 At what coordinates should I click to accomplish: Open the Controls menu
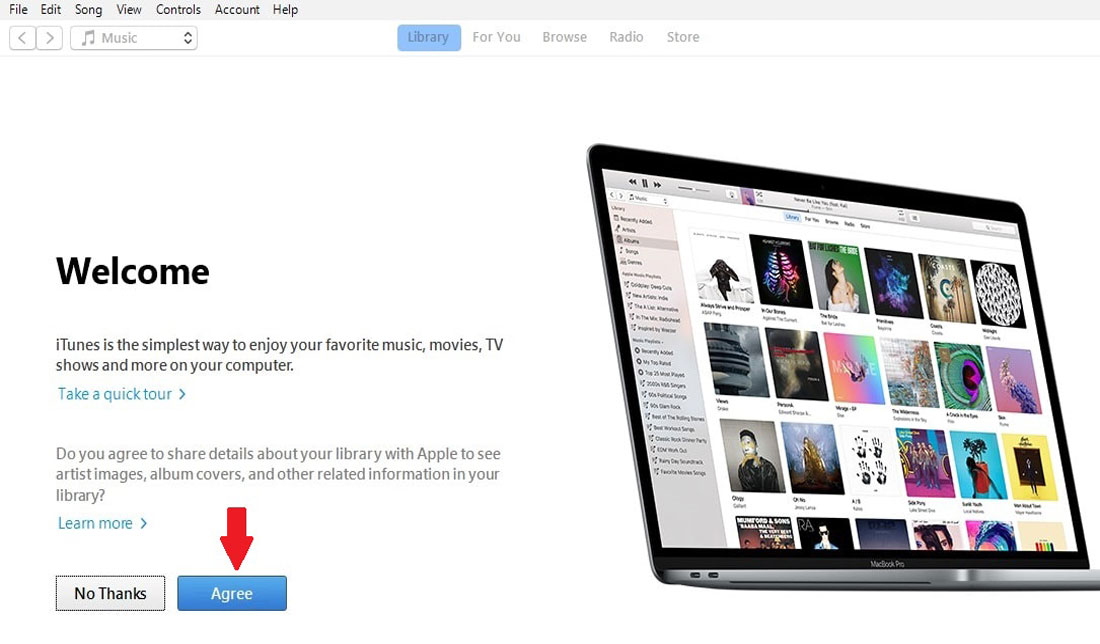pos(178,9)
